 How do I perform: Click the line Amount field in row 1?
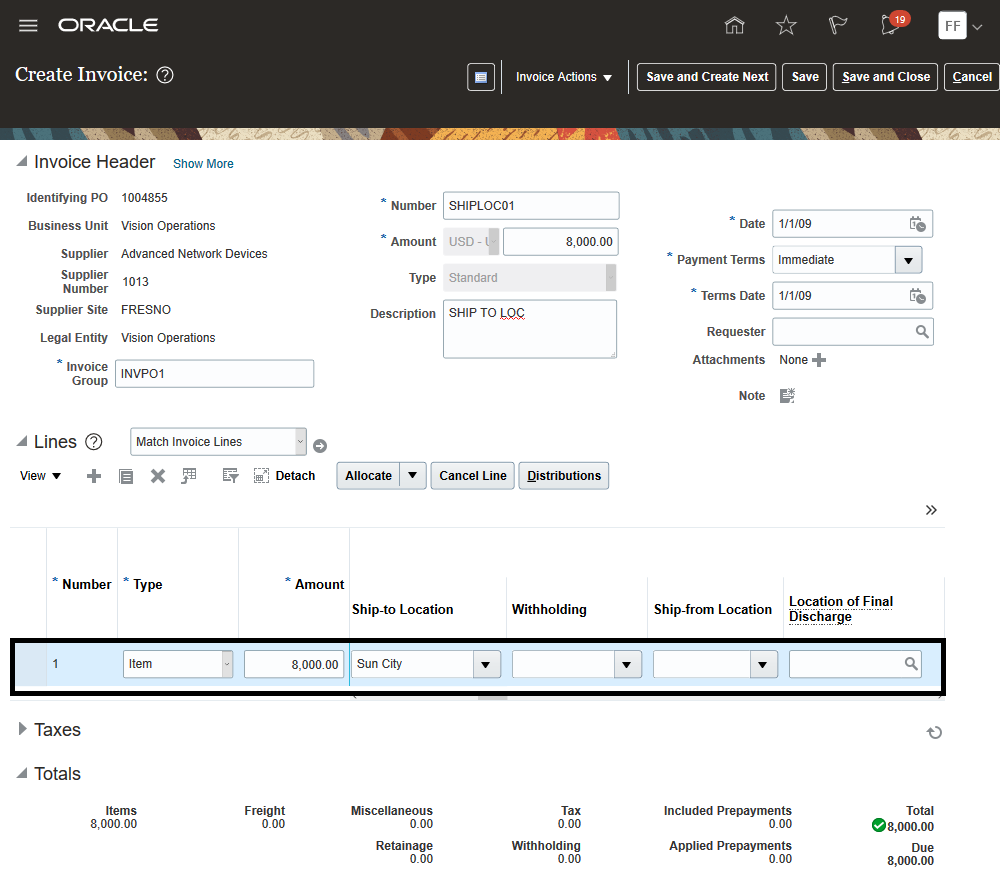(x=294, y=664)
